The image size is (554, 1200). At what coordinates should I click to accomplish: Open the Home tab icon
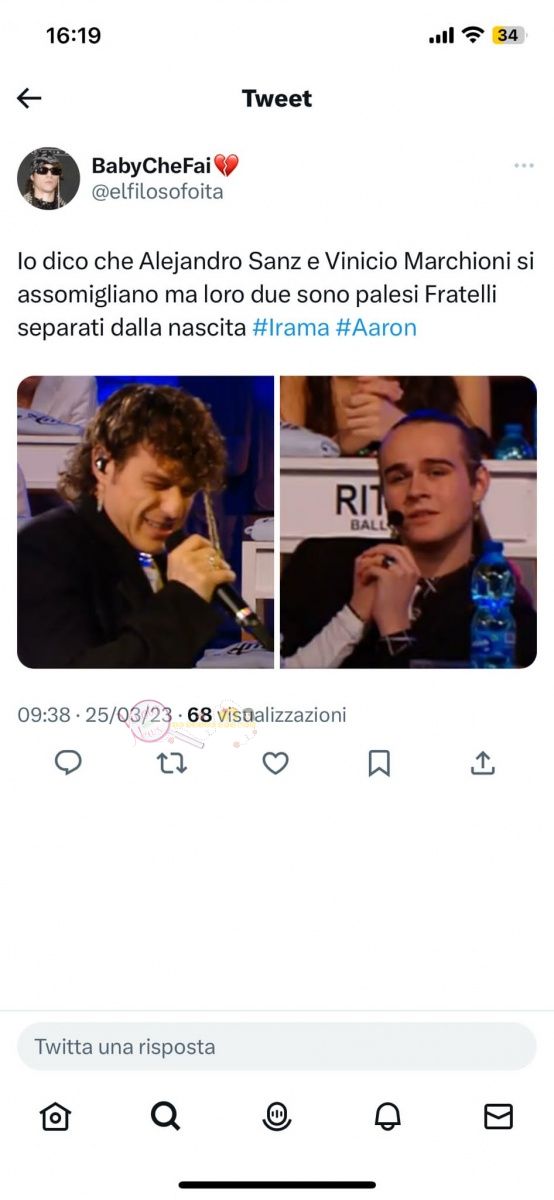point(55,1117)
